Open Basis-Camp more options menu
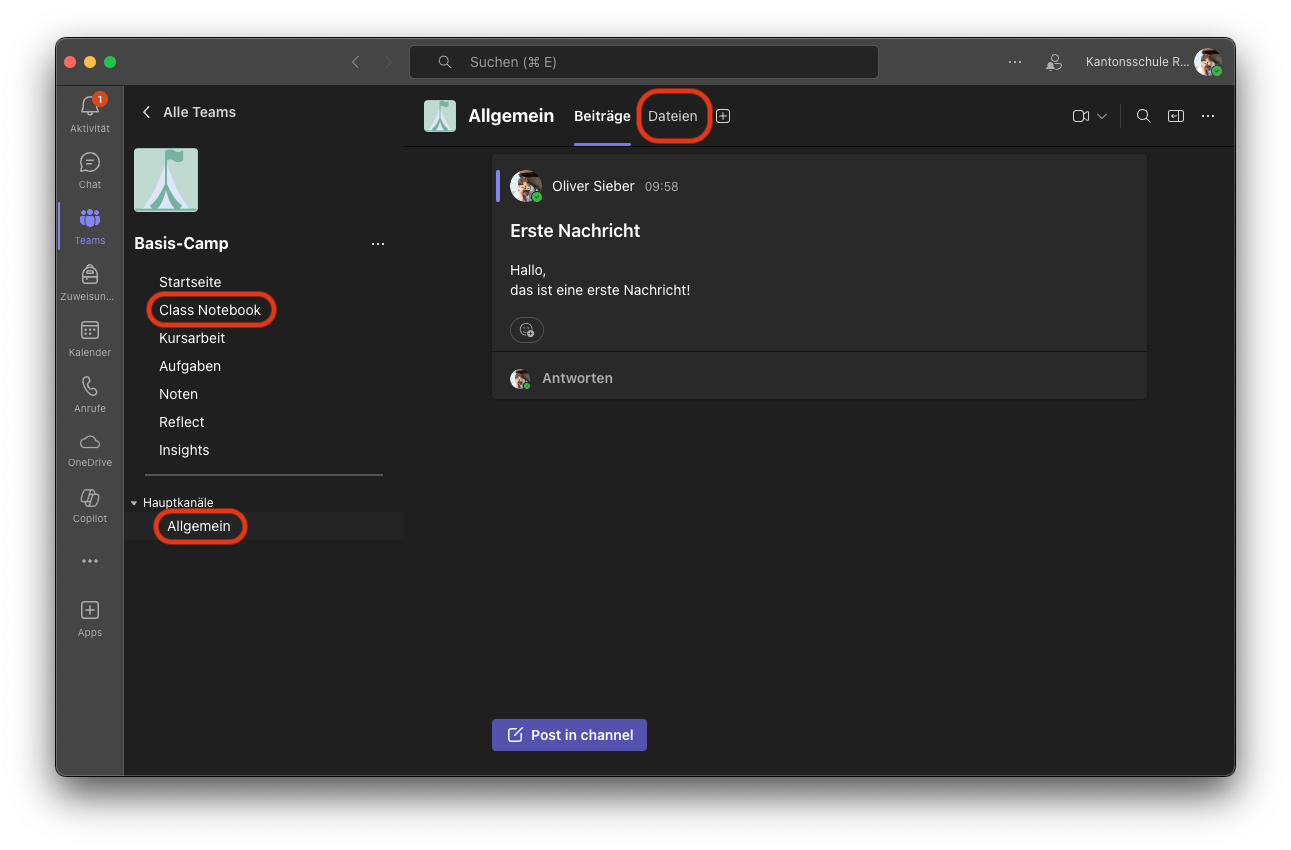This screenshot has width=1291, height=850. (378, 243)
